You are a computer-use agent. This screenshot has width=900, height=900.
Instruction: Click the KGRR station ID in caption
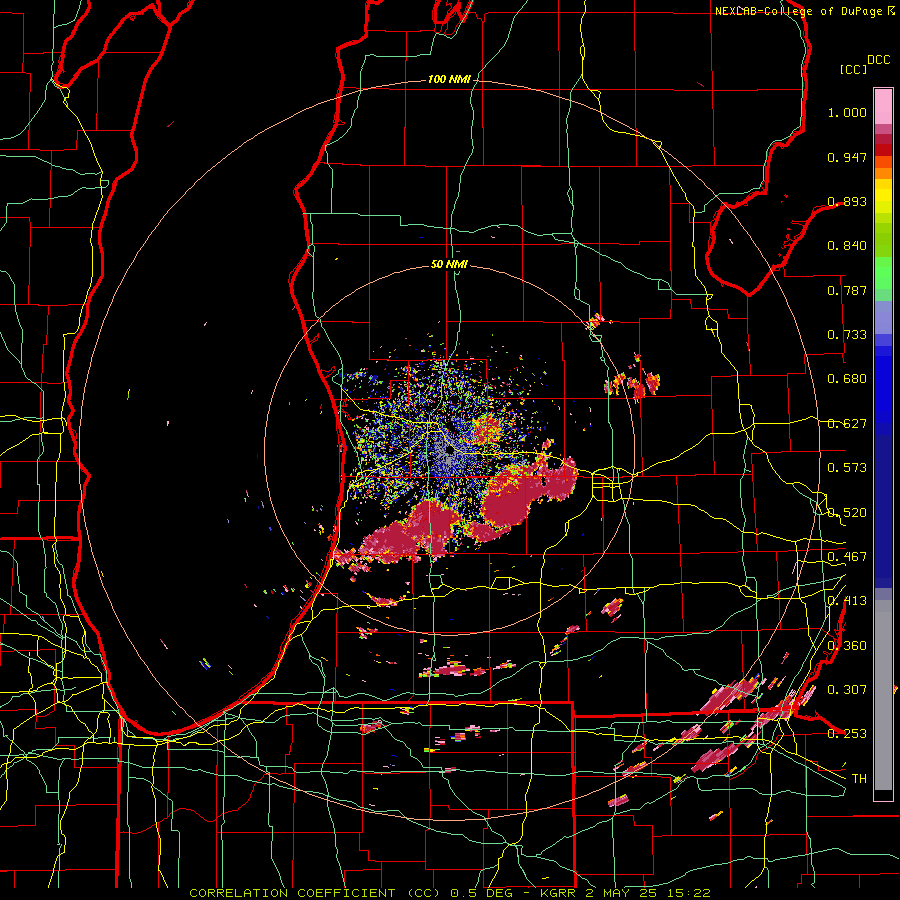[x=557, y=893]
